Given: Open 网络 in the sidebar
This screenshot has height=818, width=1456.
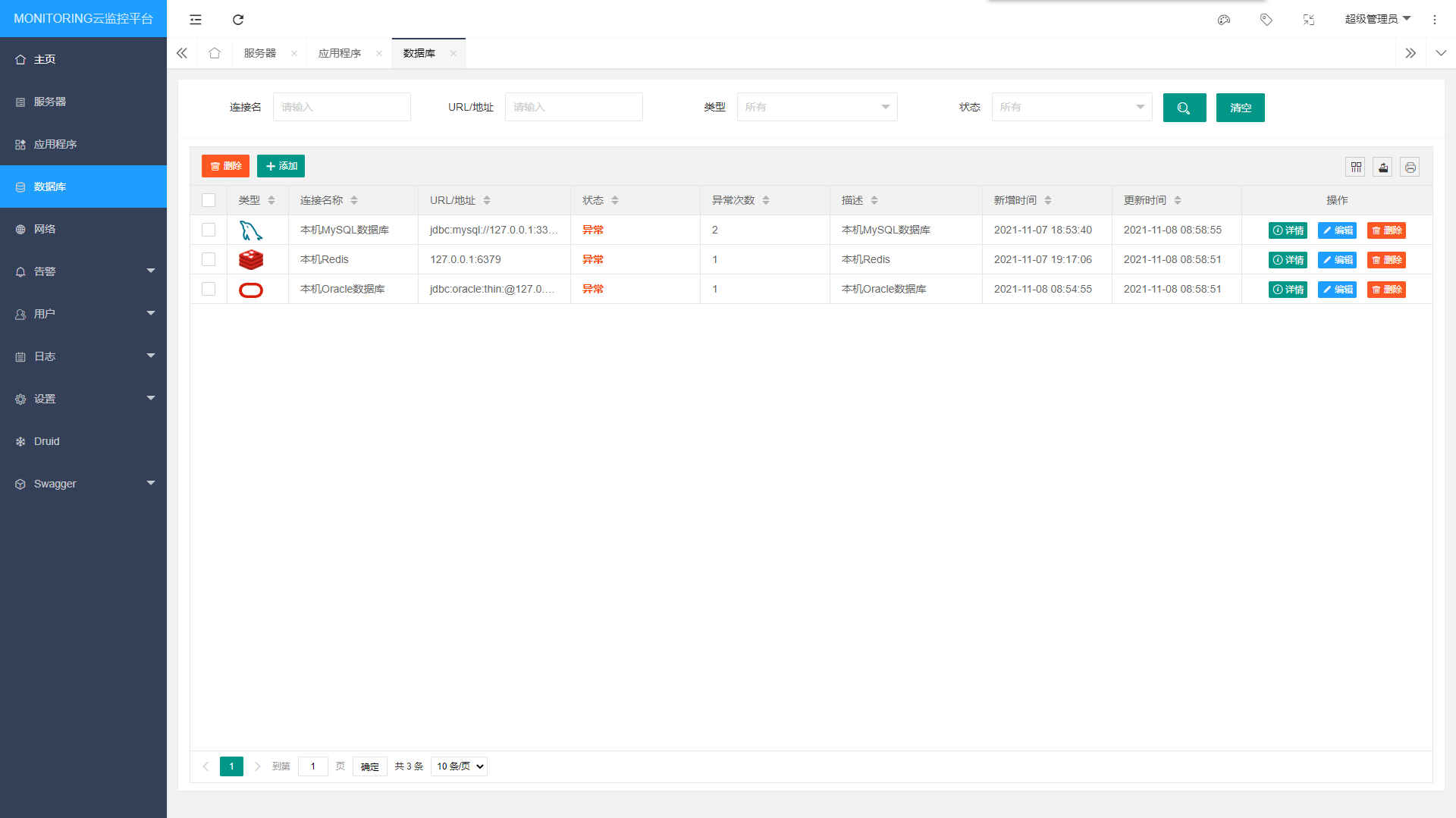Looking at the screenshot, I should (83, 229).
